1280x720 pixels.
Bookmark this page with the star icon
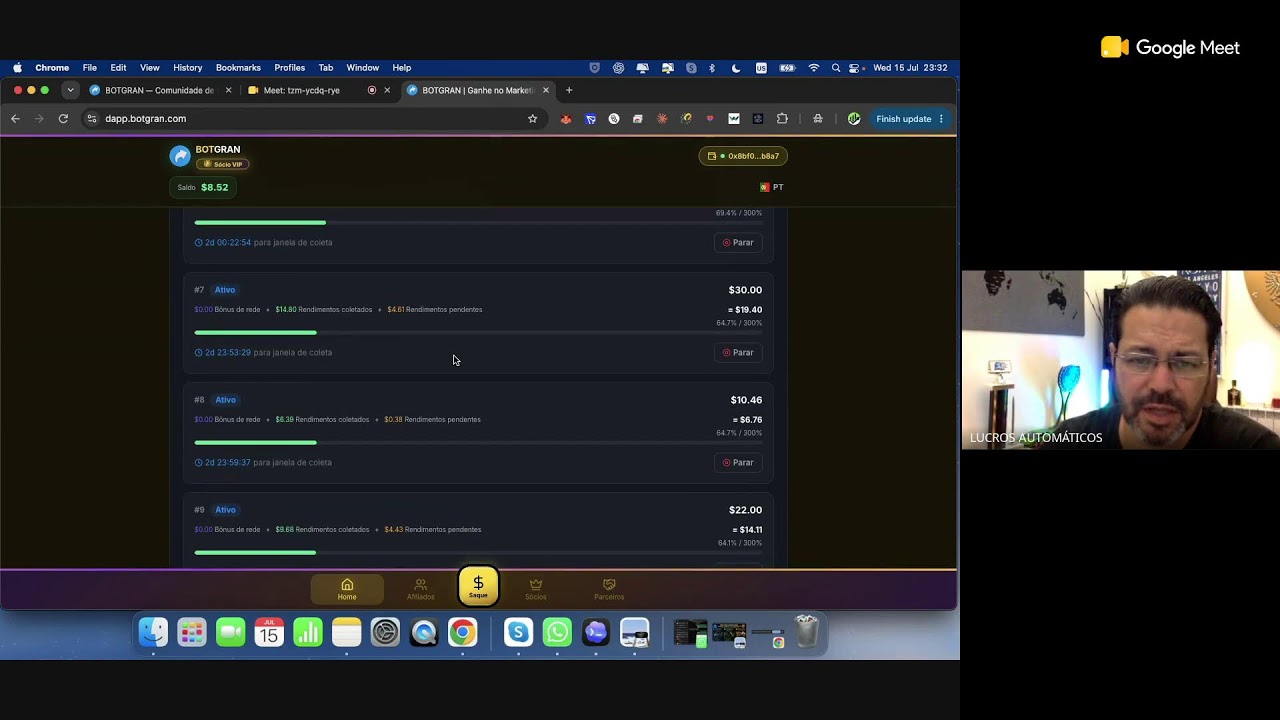click(532, 119)
